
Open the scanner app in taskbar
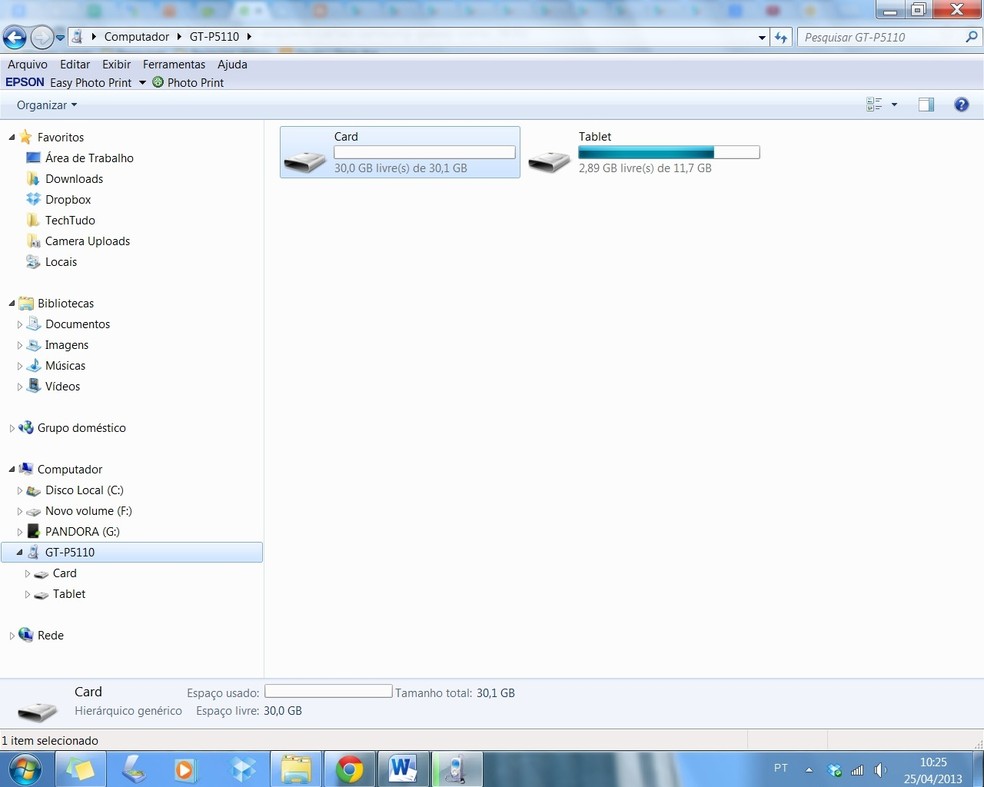pyautogui.click(x=134, y=769)
